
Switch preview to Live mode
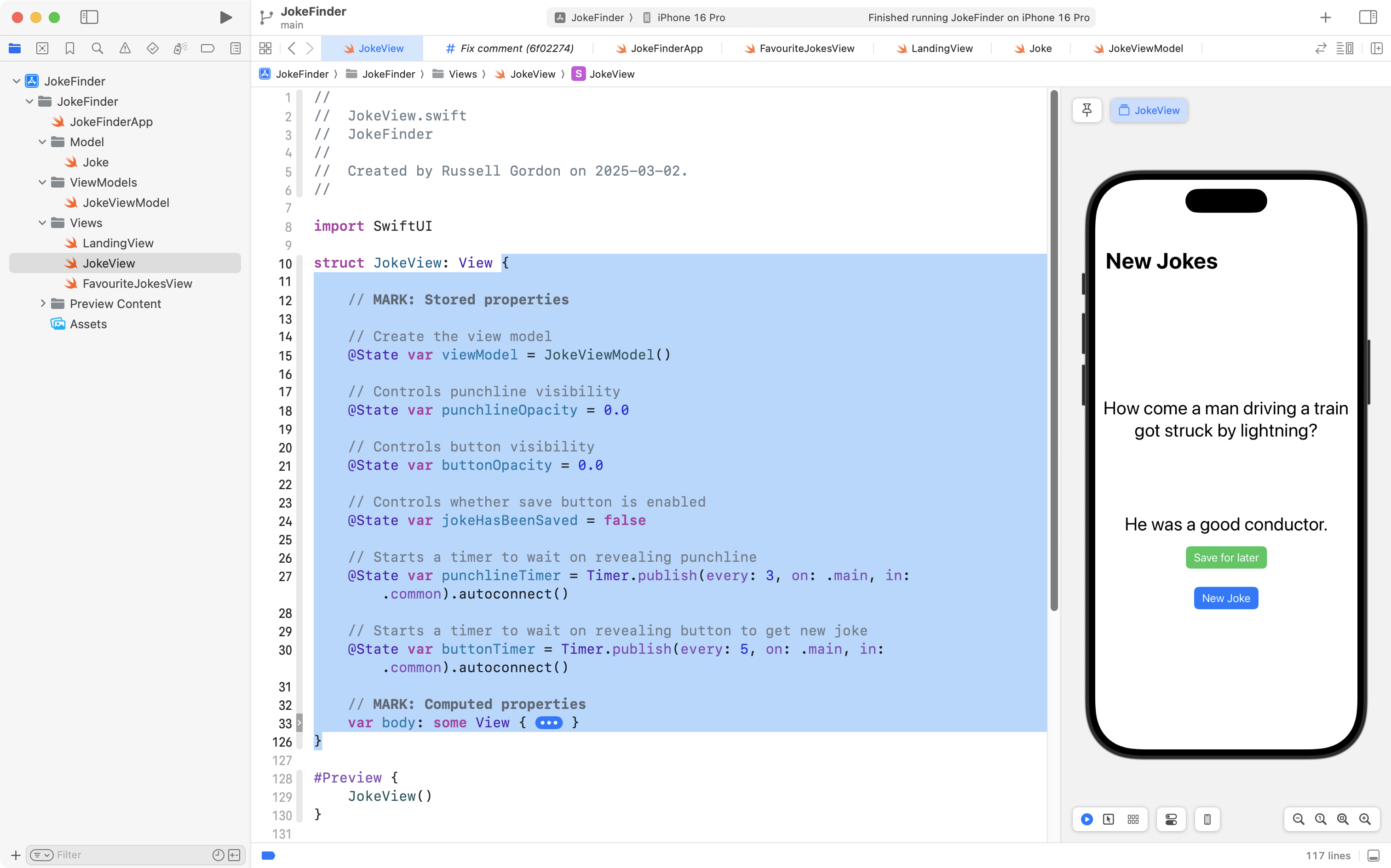1086,819
